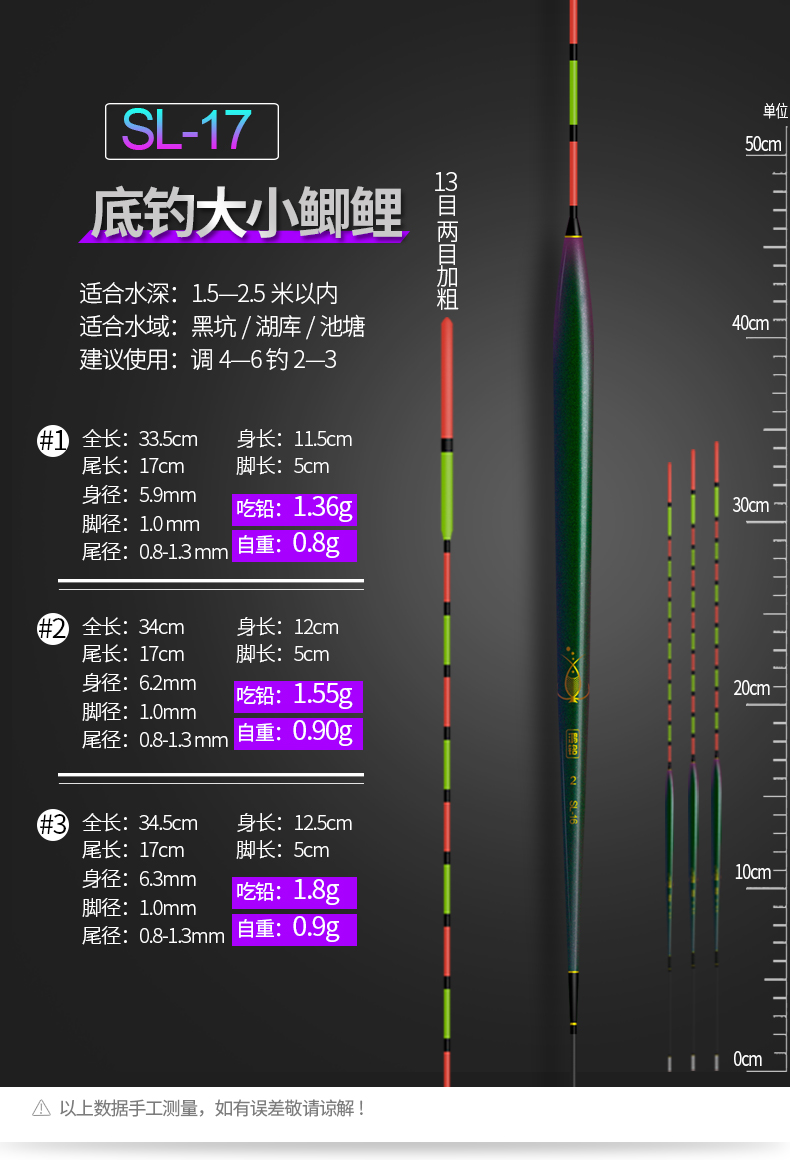Image resolution: width=790 pixels, height=1172 pixels.
Task: Click the 10cm ruler mark
Action: coord(753,872)
